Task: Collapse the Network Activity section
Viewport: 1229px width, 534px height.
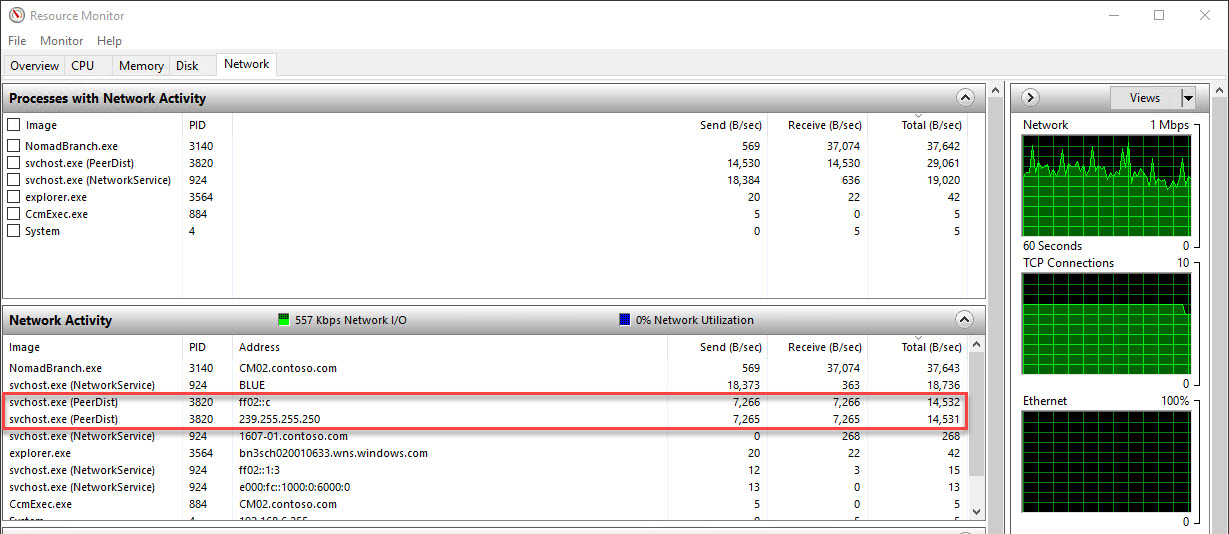Action: [964, 320]
